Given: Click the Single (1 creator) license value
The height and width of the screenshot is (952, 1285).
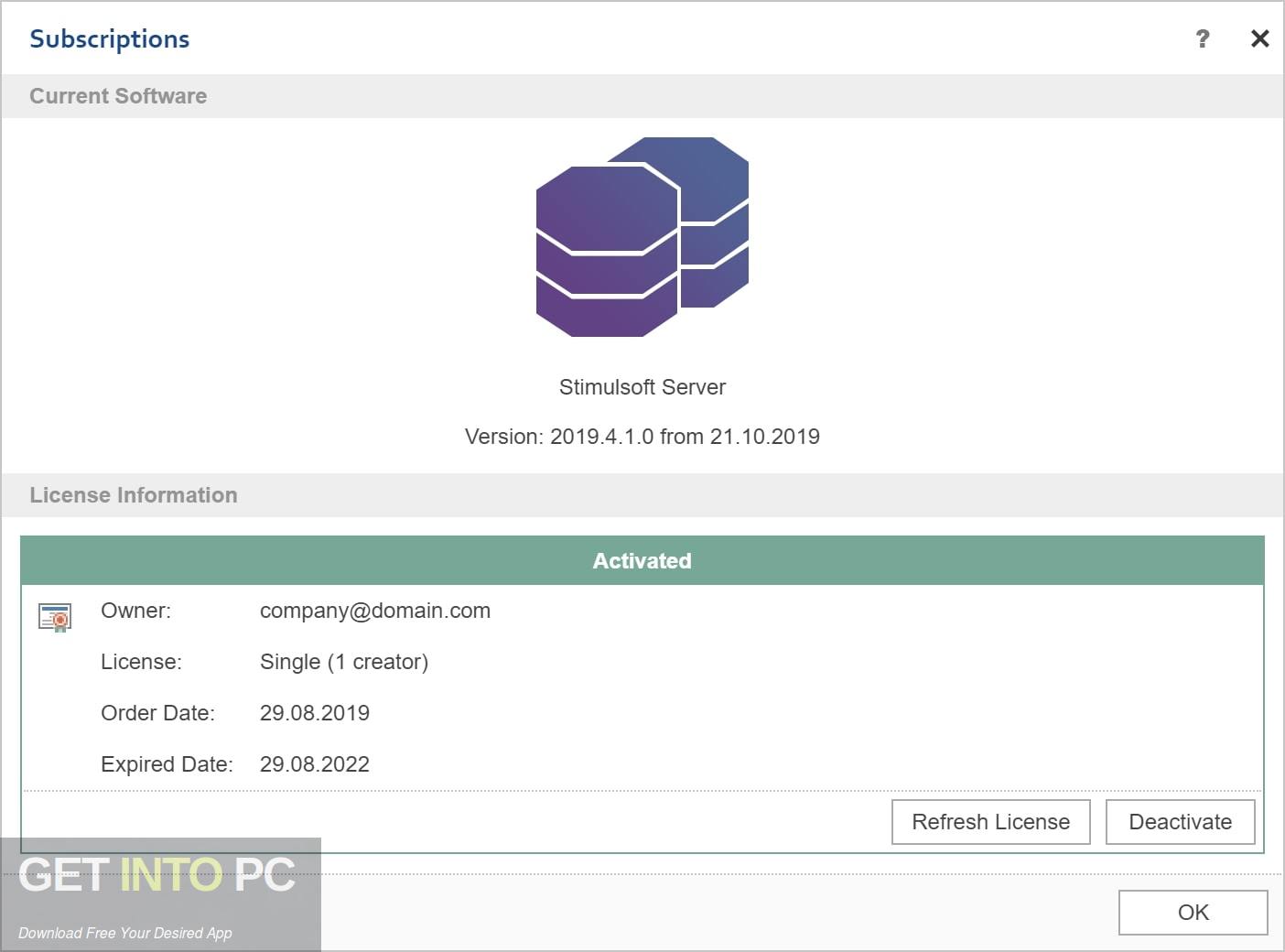Looking at the screenshot, I should pyautogui.click(x=344, y=662).
